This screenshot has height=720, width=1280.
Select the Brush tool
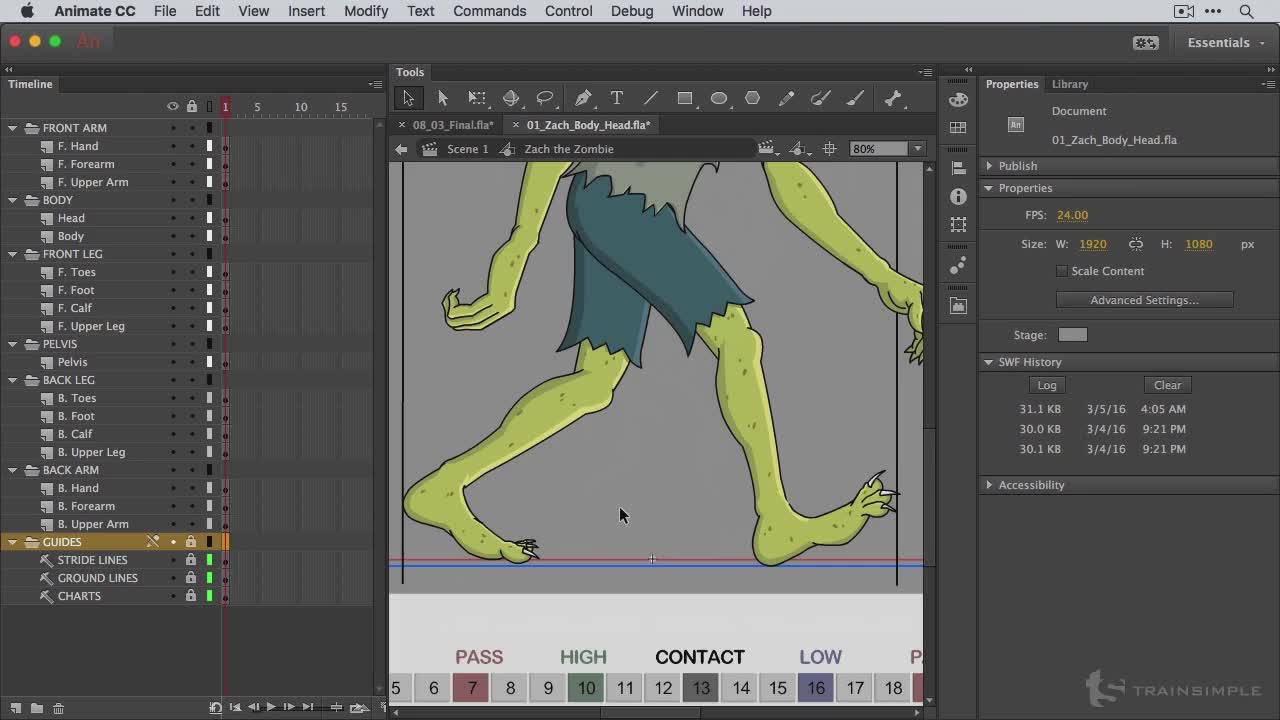coord(855,98)
